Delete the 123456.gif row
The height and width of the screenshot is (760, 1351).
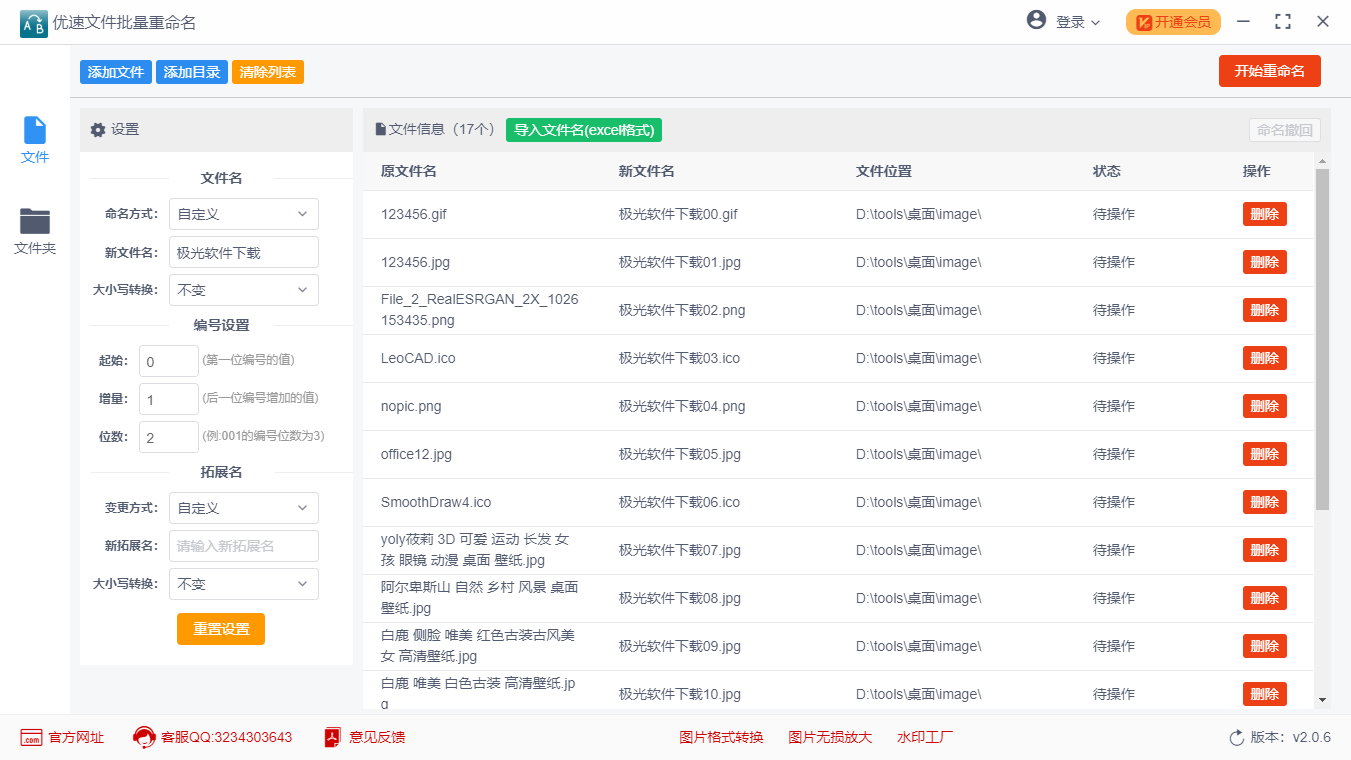click(x=1265, y=214)
